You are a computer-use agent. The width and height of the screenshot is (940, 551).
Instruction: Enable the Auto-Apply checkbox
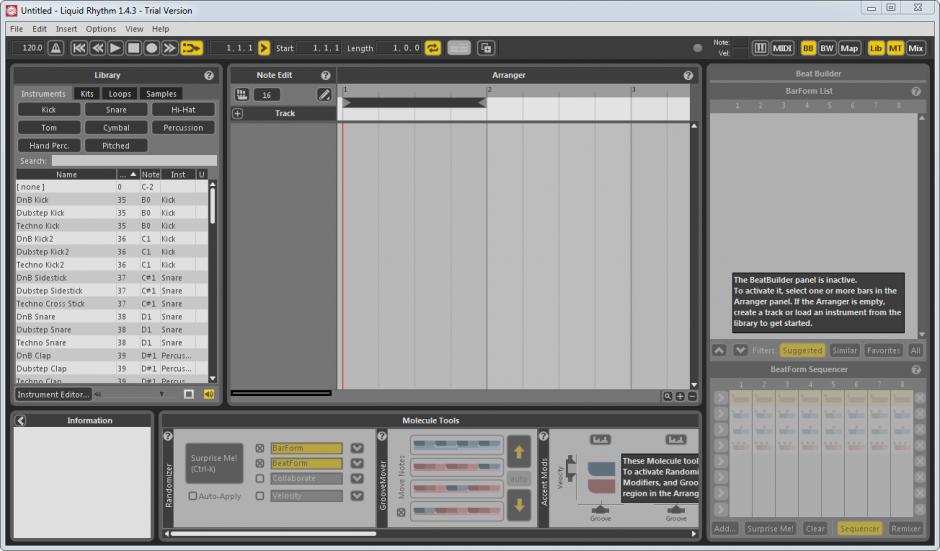click(x=192, y=496)
